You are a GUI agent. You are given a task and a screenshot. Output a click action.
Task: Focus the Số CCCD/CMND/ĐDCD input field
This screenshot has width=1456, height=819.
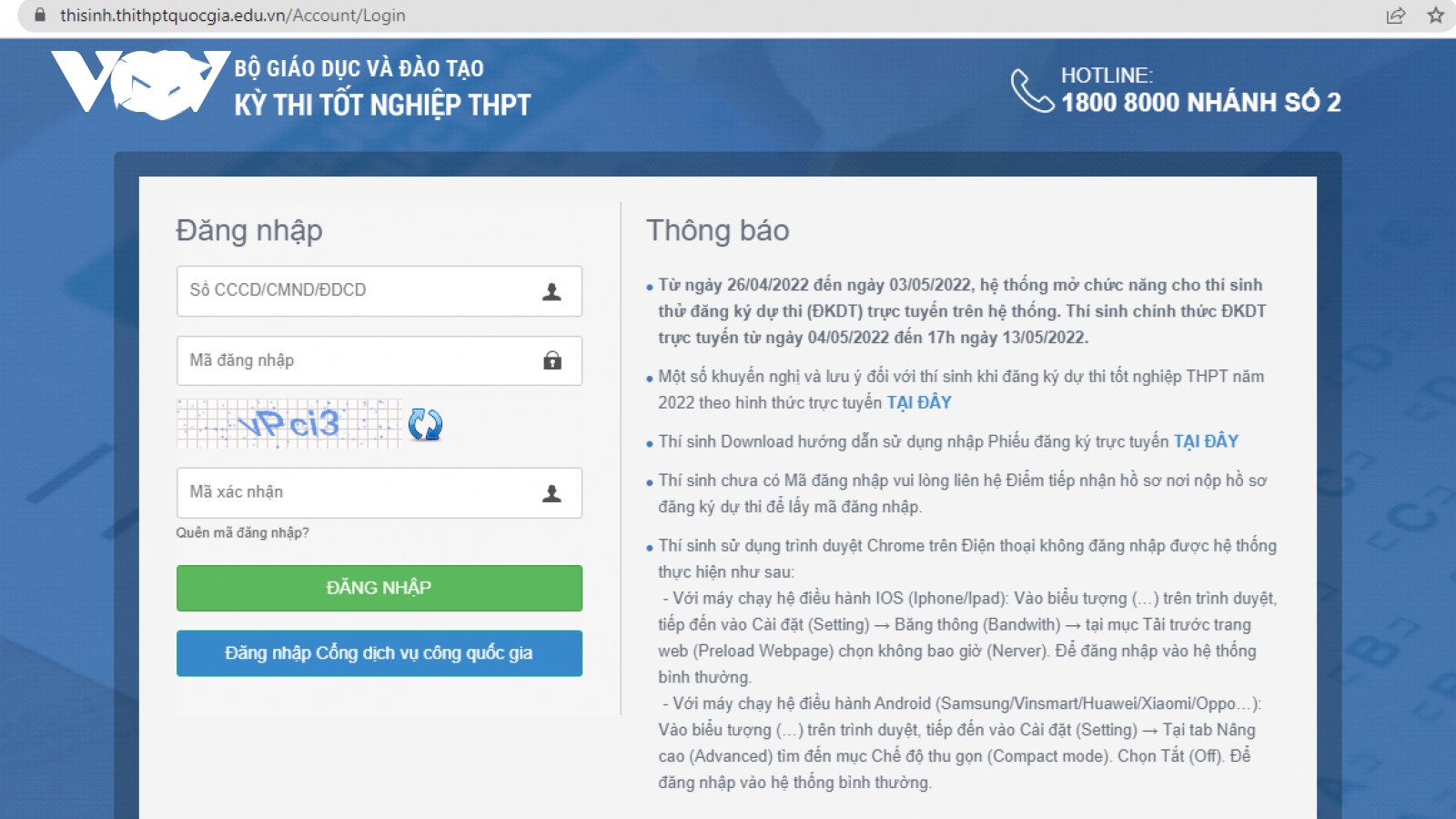(355, 291)
